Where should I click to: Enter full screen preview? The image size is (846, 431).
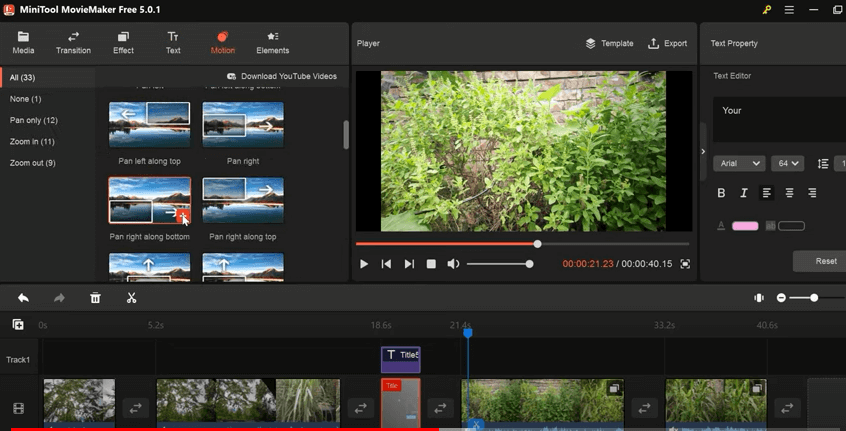pos(685,264)
